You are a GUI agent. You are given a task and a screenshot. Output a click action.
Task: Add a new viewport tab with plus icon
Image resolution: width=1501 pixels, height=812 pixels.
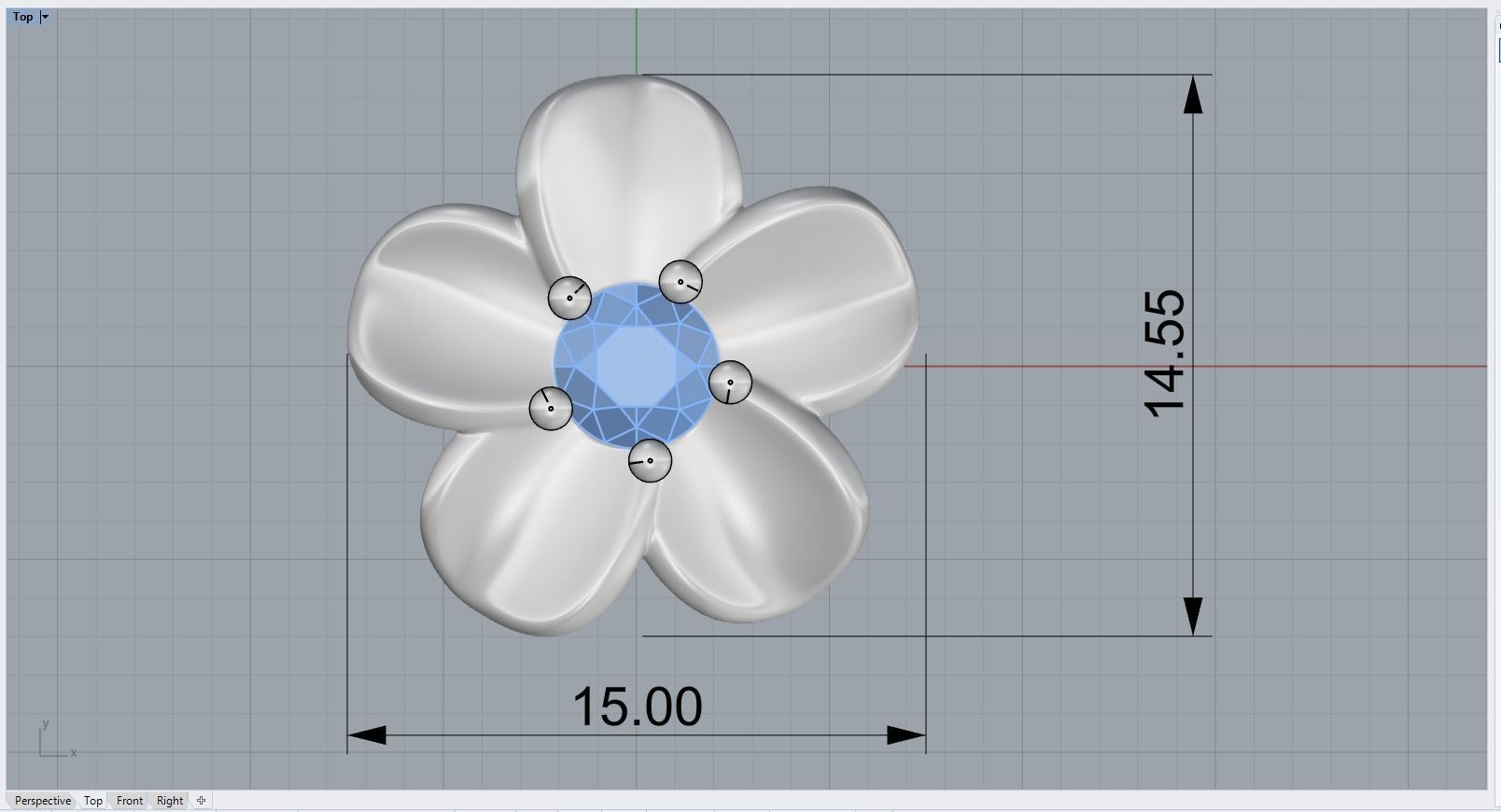[x=201, y=801]
